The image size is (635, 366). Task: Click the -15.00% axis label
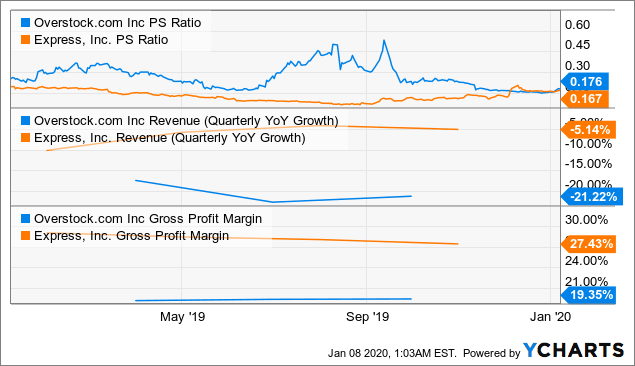point(588,164)
